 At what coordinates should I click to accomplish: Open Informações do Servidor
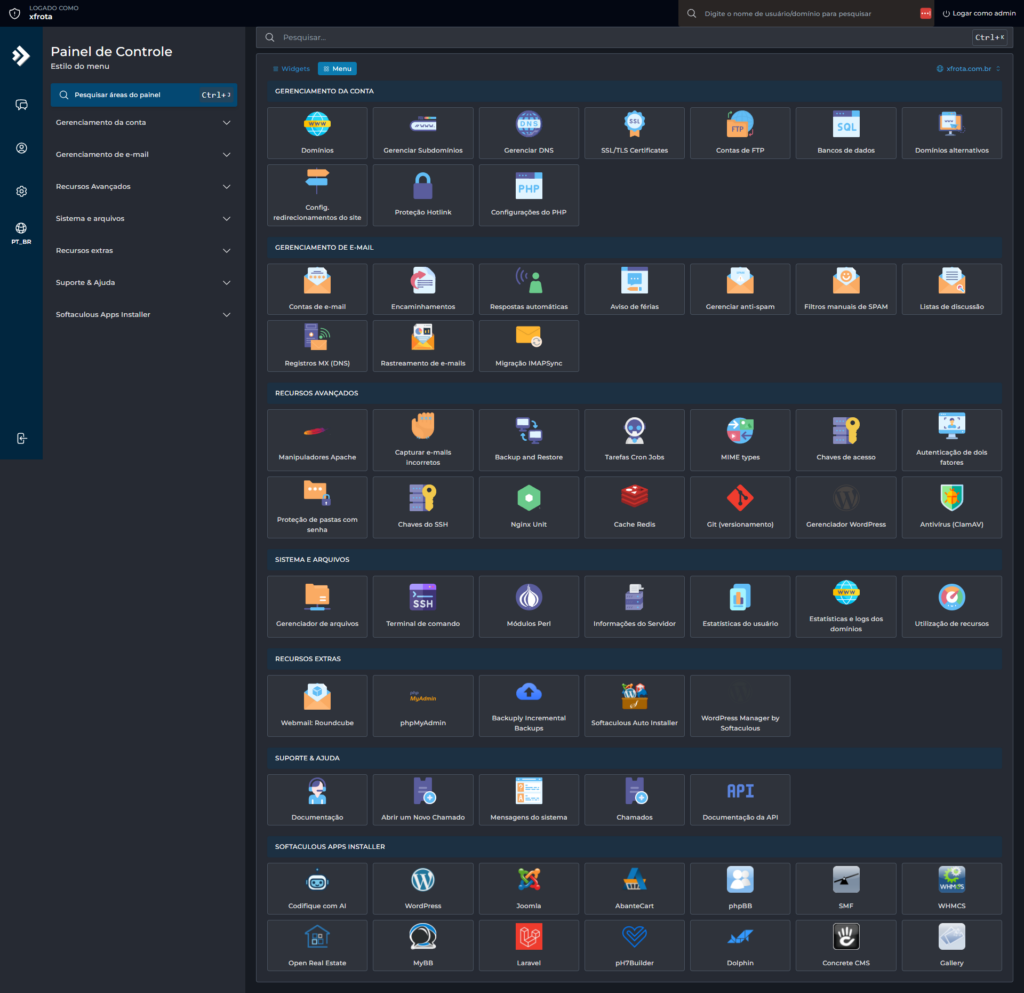(x=634, y=607)
